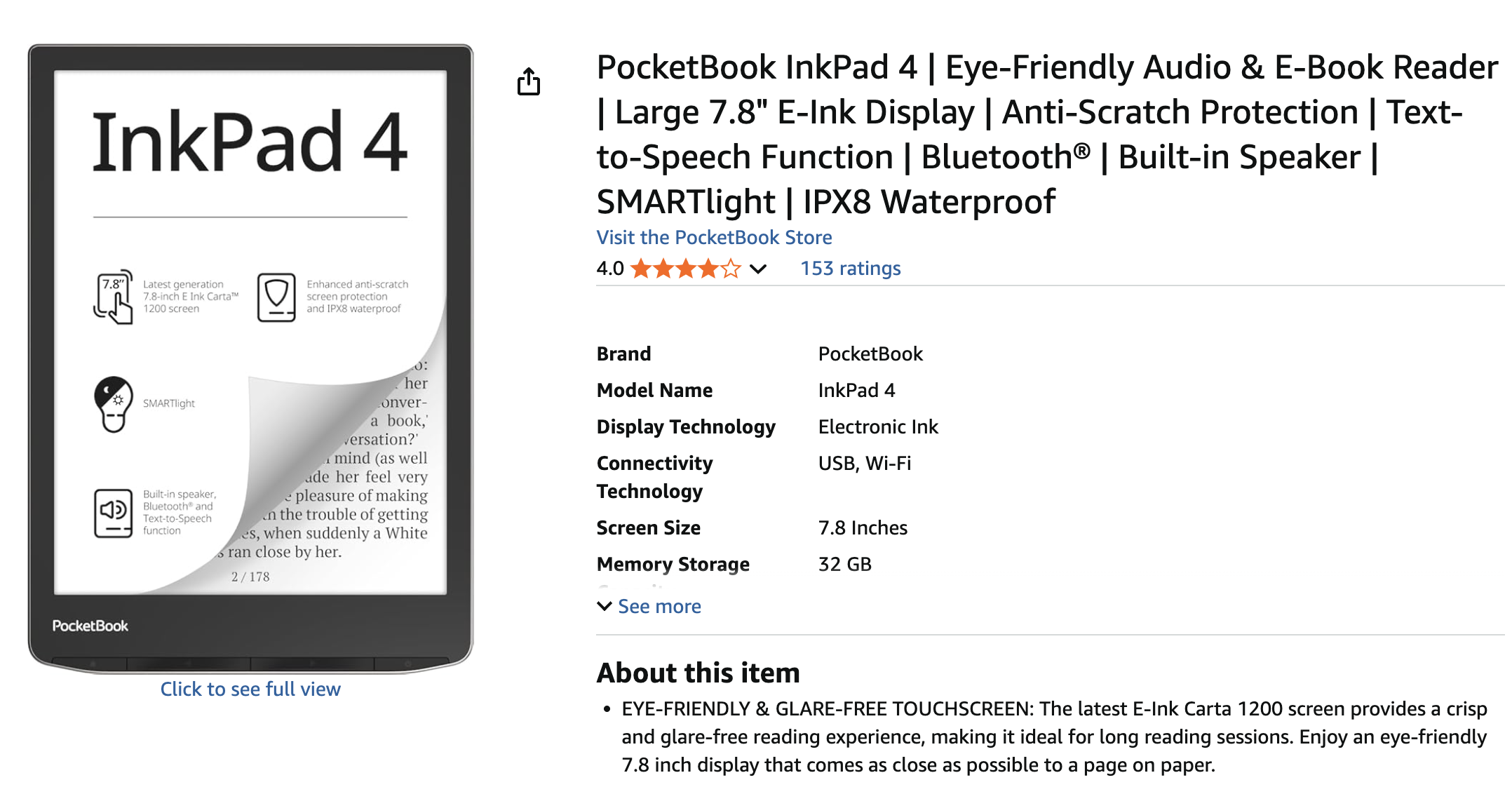Click the anti-scratch shield icon
Image resolution: width=1512 pixels, height=787 pixels.
tap(276, 297)
